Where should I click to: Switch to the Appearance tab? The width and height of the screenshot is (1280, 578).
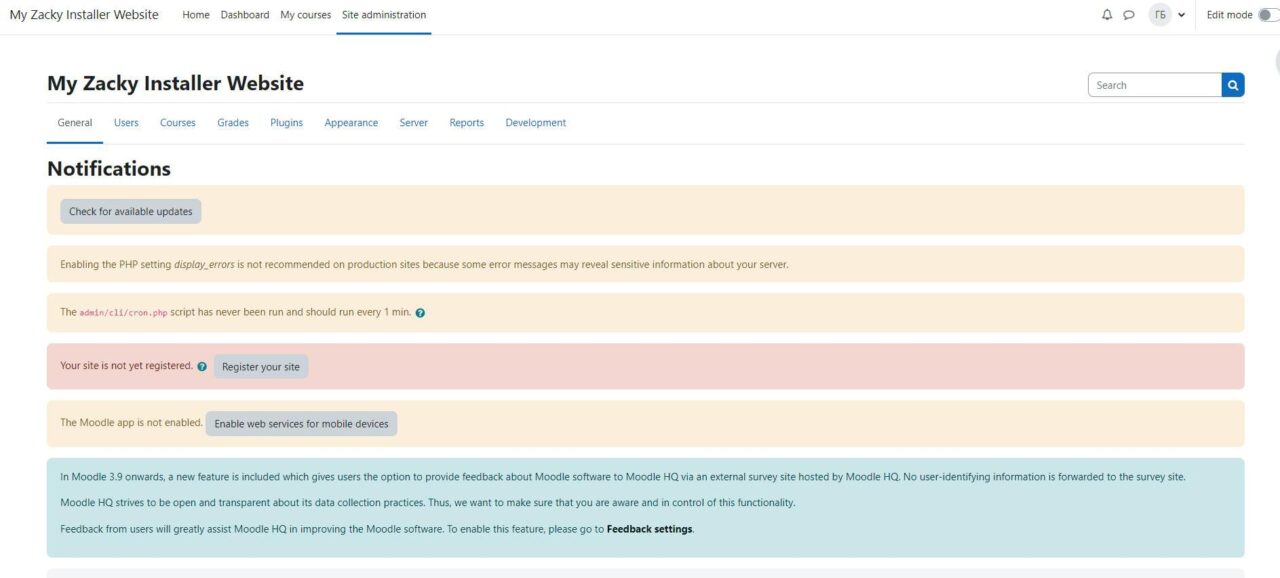point(351,122)
